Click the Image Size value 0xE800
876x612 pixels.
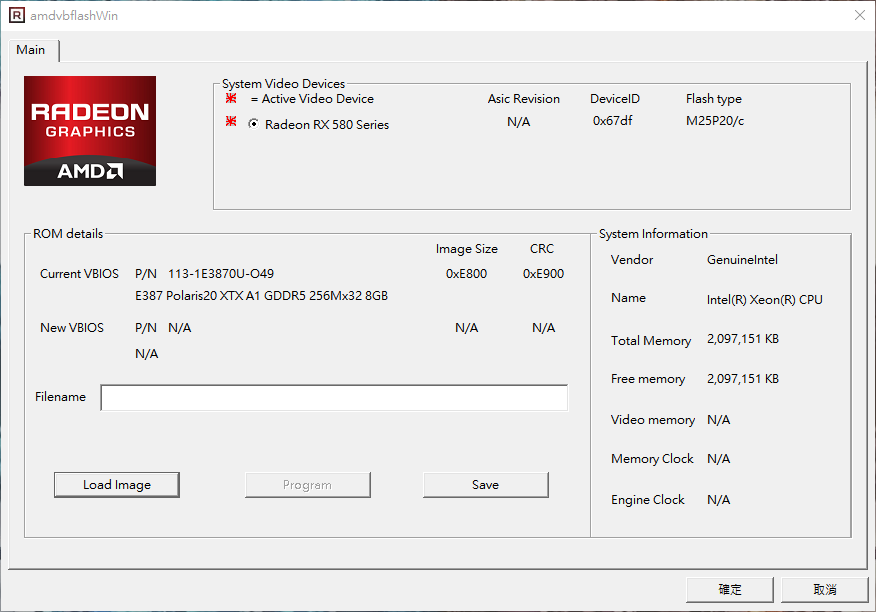[x=466, y=274]
